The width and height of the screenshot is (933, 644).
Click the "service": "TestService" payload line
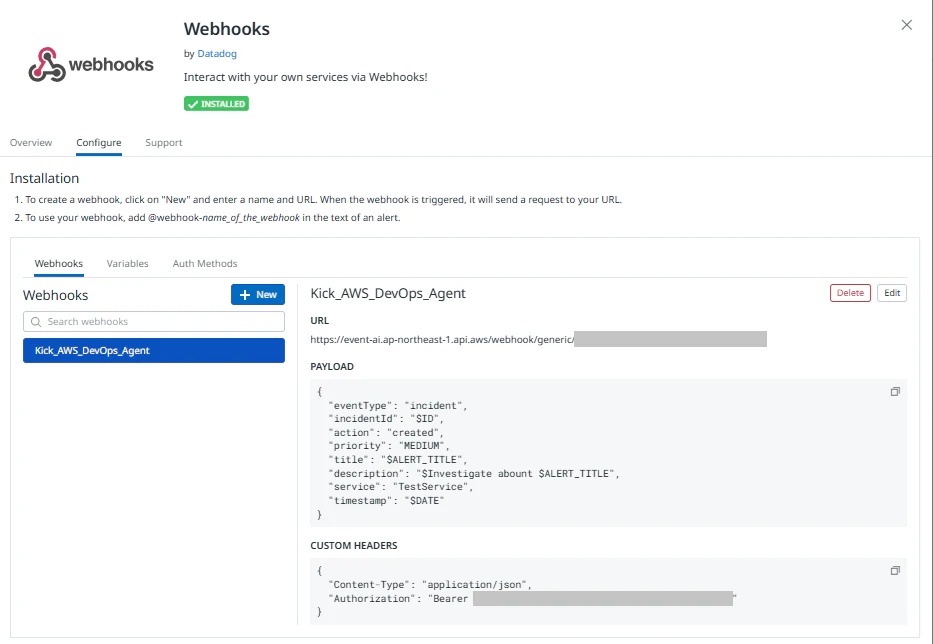[x=400, y=487]
